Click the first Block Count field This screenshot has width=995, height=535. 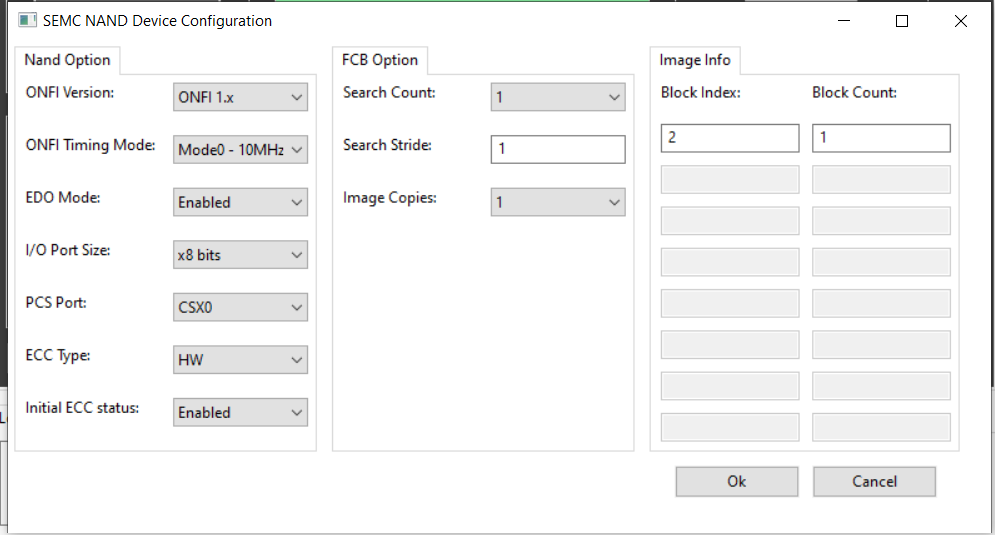pos(881,138)
